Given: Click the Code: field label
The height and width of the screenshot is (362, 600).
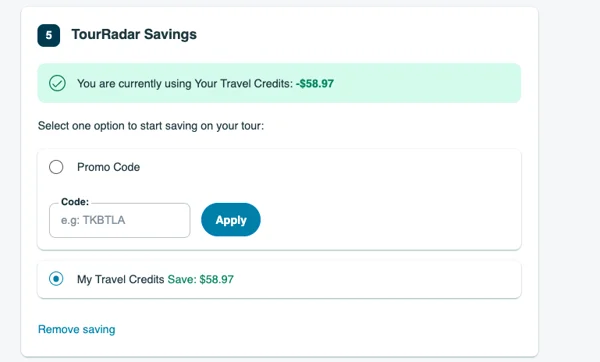Looking at the screenshot, I should (75, 202).
